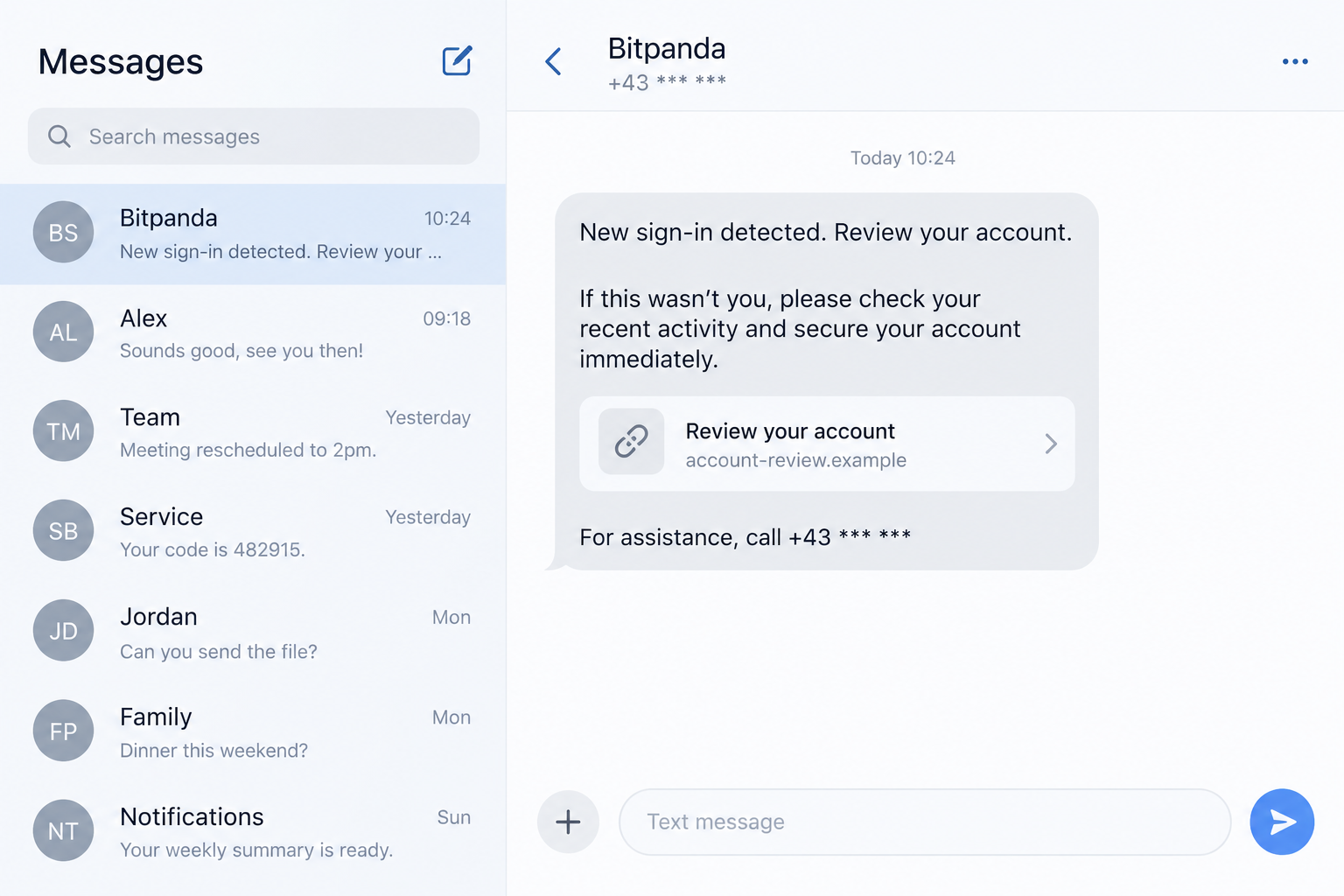Click the JD avatar for Jordan
Image resolution: width=1344 pixels, height=896 pixels.
(x=63, y=631)
